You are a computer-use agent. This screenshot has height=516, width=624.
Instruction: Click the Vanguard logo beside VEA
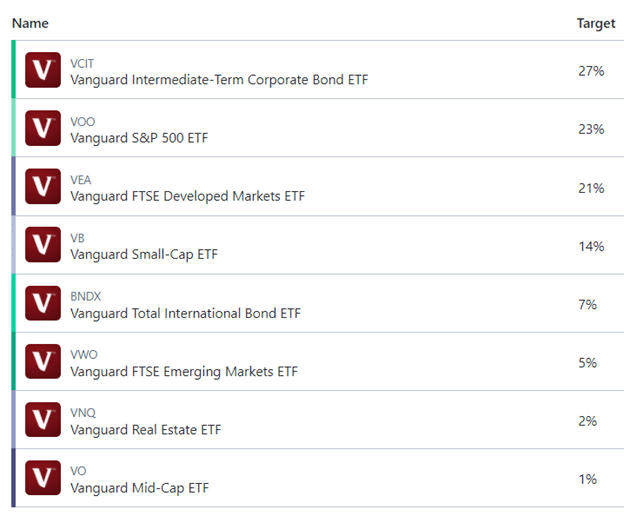pyautogui.click(x=43, y=186)
